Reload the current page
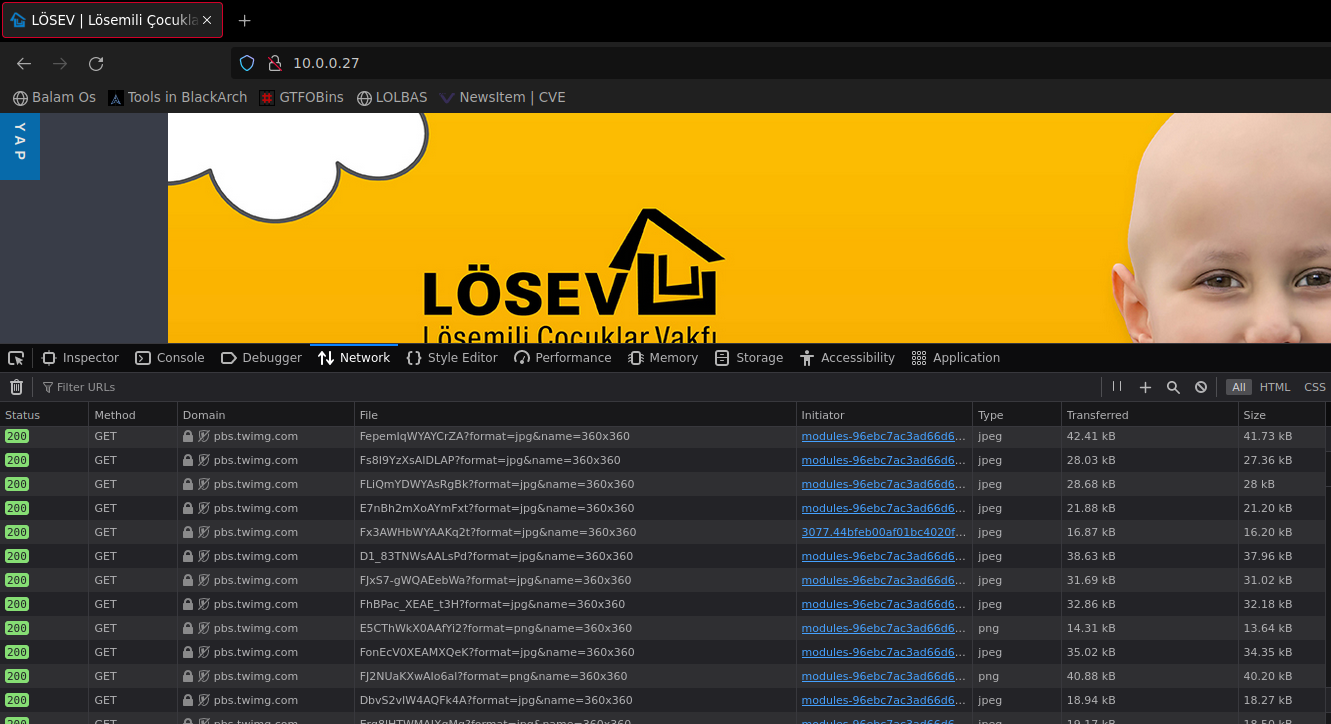 click(x=96, y=64)
